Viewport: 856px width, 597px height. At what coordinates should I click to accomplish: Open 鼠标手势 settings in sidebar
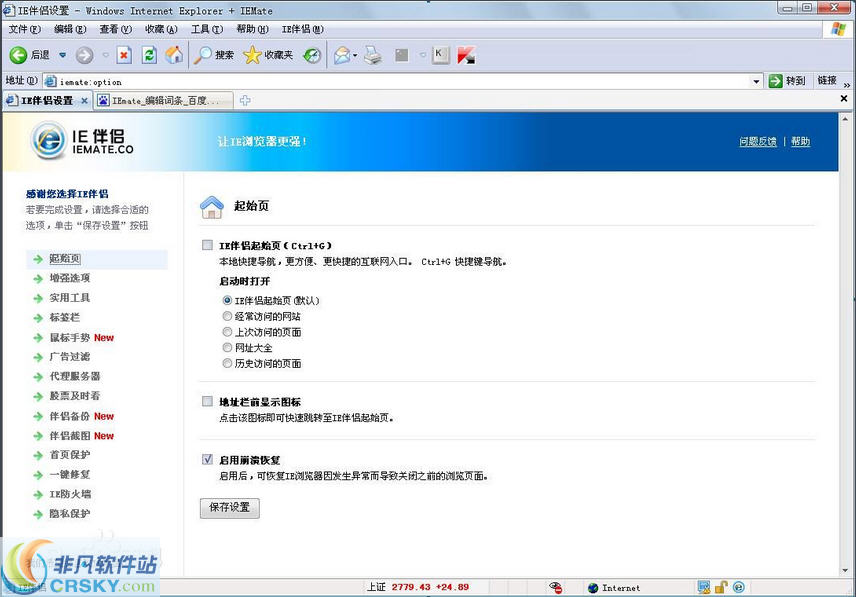click(x=69, y=338)
